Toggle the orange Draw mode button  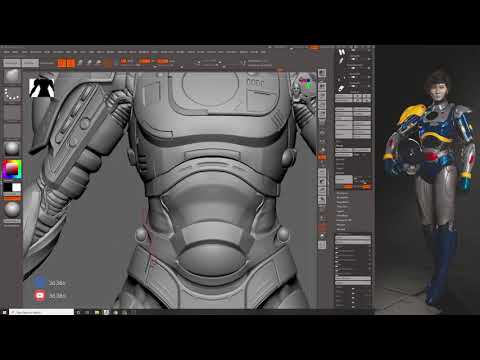click(71, 63)
